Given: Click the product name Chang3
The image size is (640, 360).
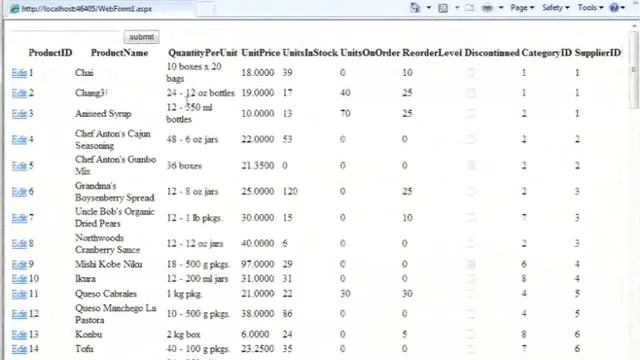Looking at the screenshot, I should click(91, 93).
